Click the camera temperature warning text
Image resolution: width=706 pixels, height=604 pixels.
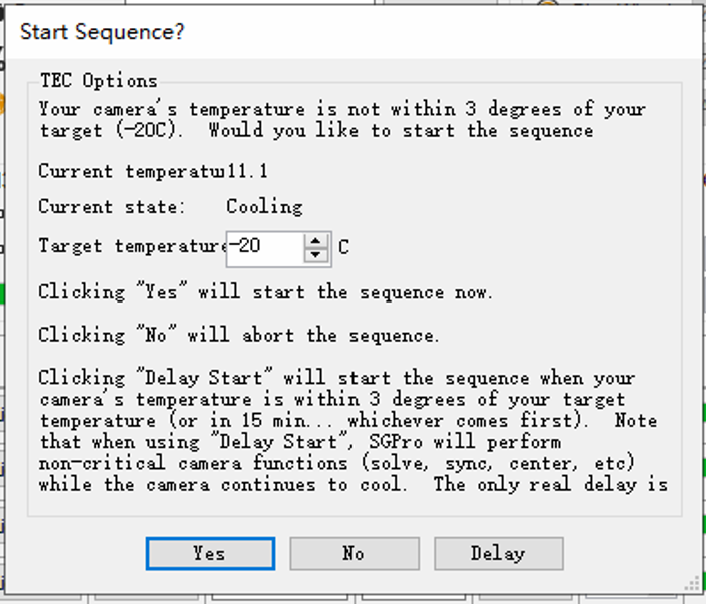tap(342, 120)
